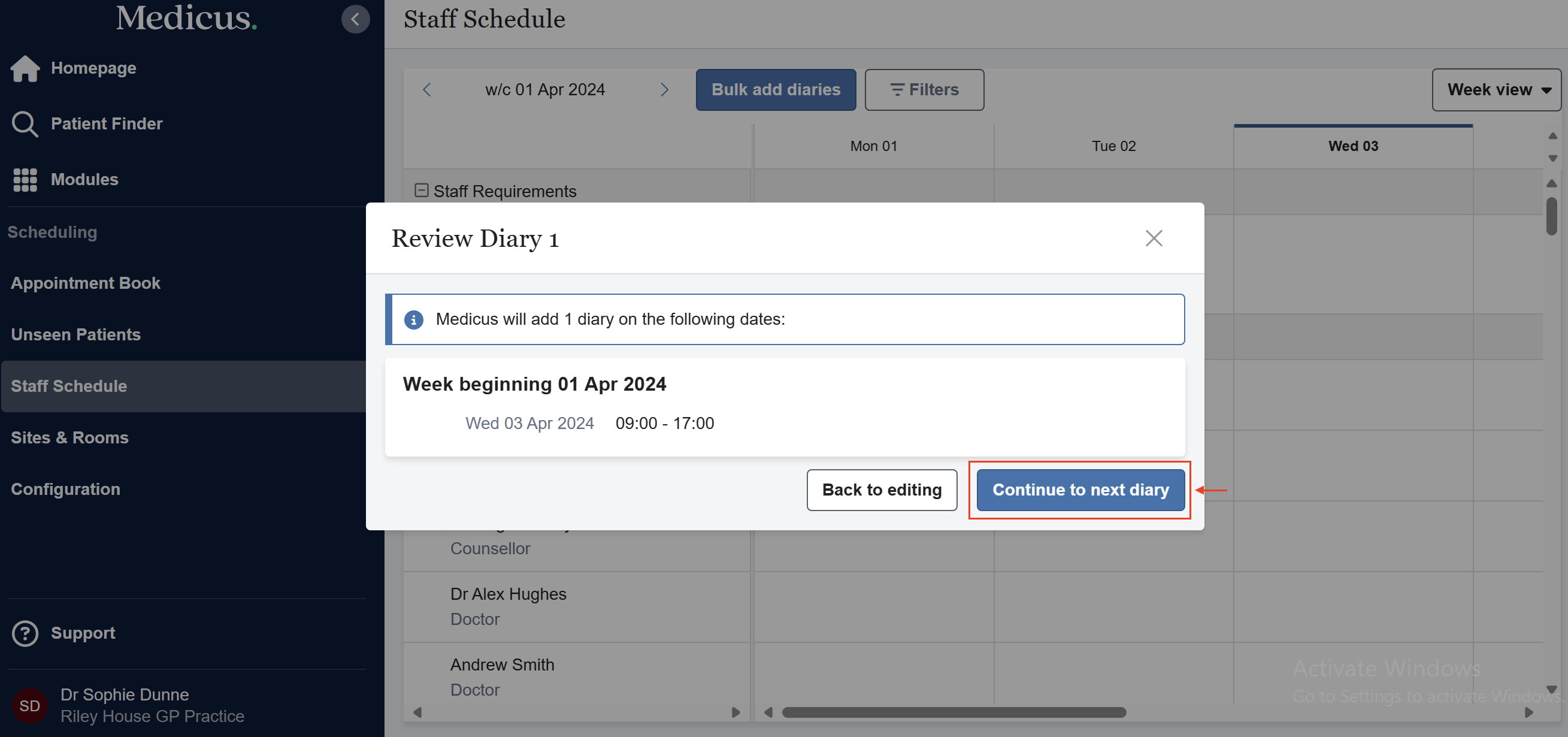This screenshot has height=737, width=1568.
Task: Navigate to Sites & Rooms
Action: (x=69, y=437)
